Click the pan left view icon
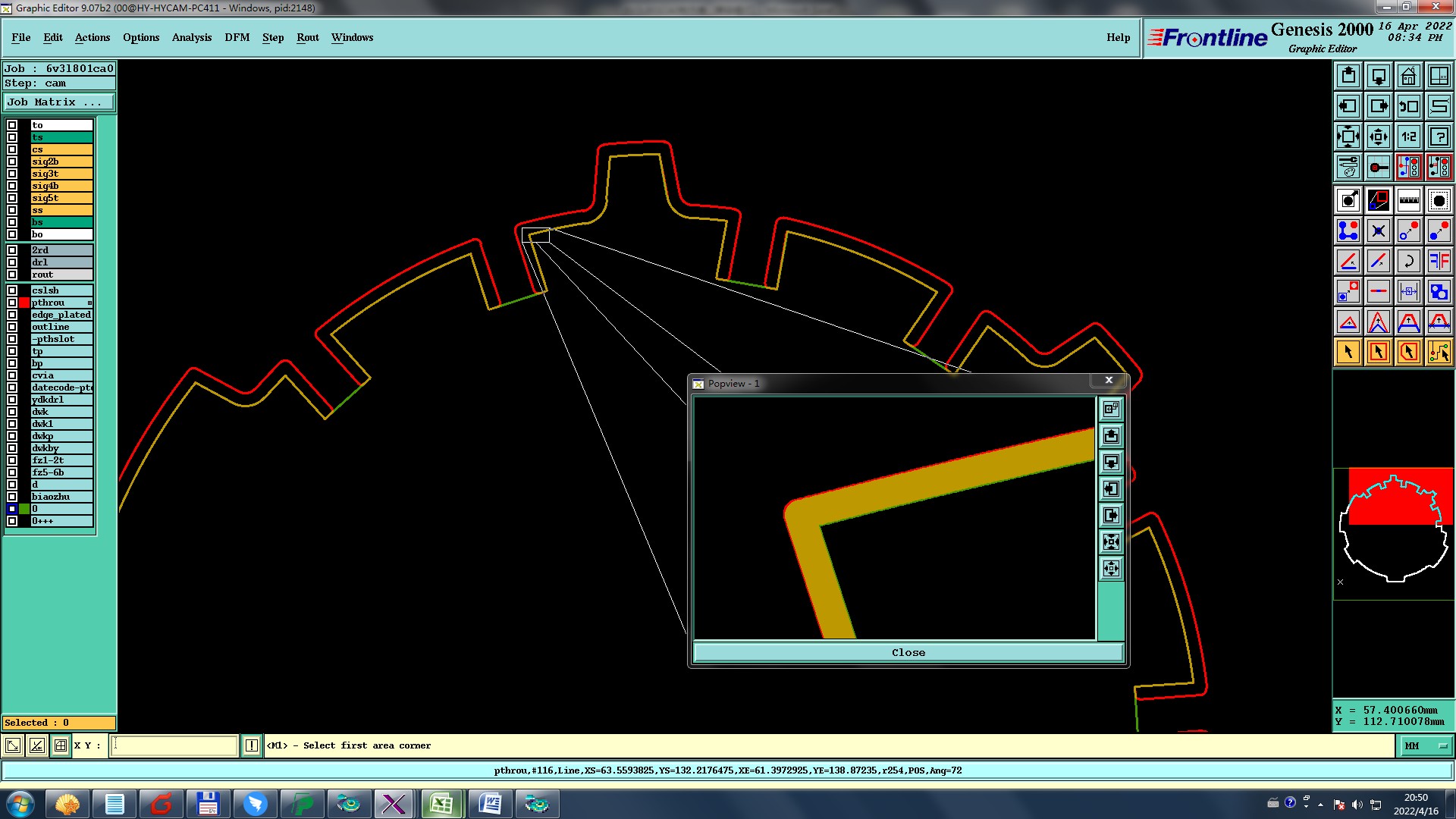 [1348, 106]
